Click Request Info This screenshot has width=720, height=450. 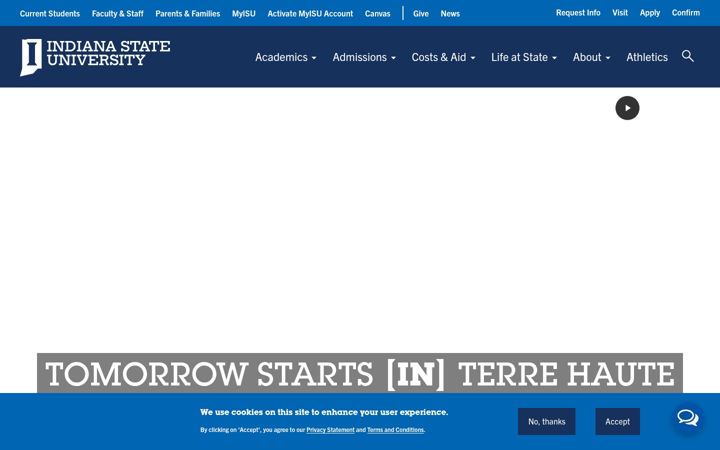[x=578, y=13]
